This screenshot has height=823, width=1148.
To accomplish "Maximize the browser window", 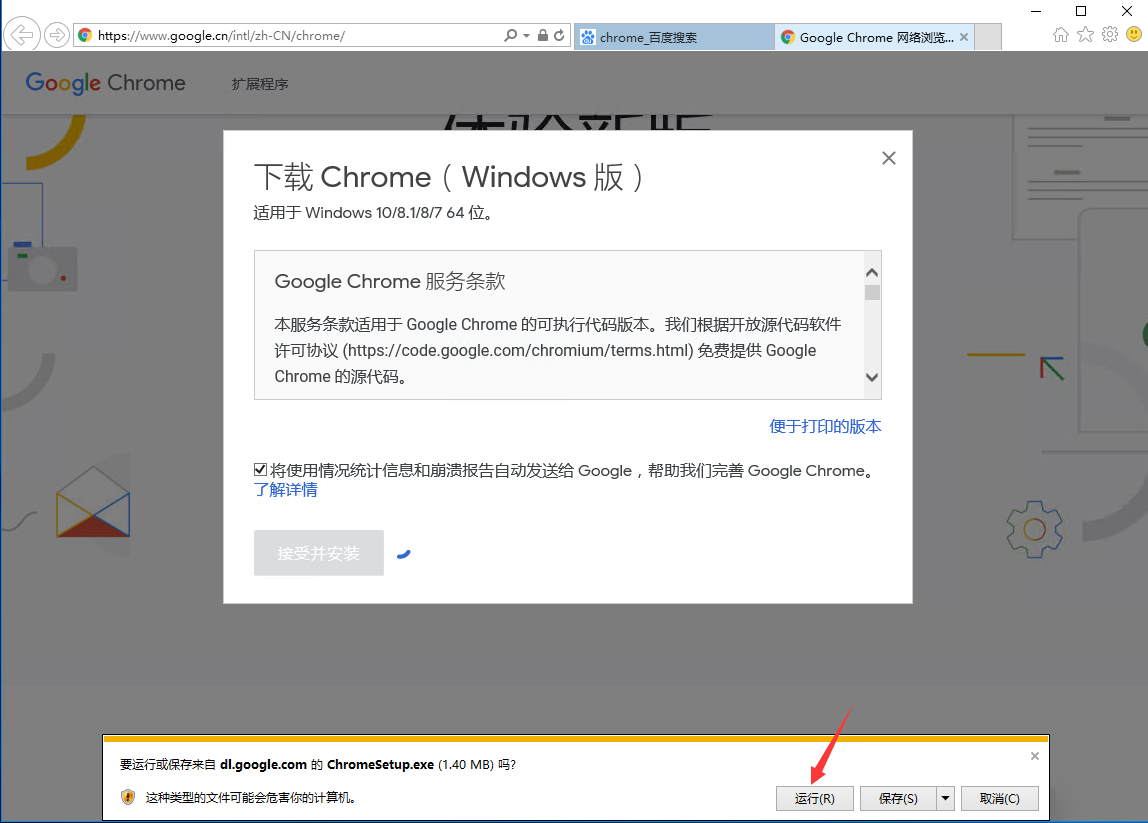I will pyautogui.click(x=1081, y=11).
